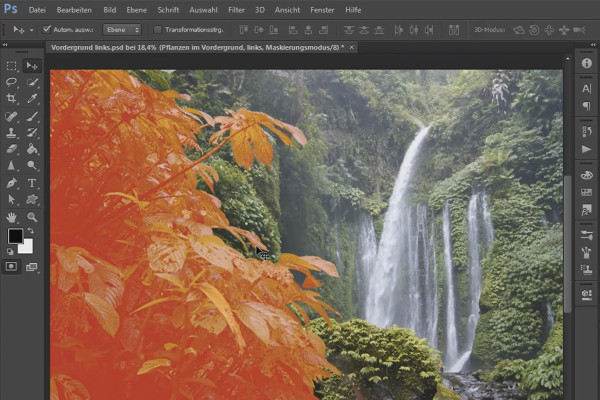Open the Filter menu
This screenshot has height=400, width=600.
236,10
